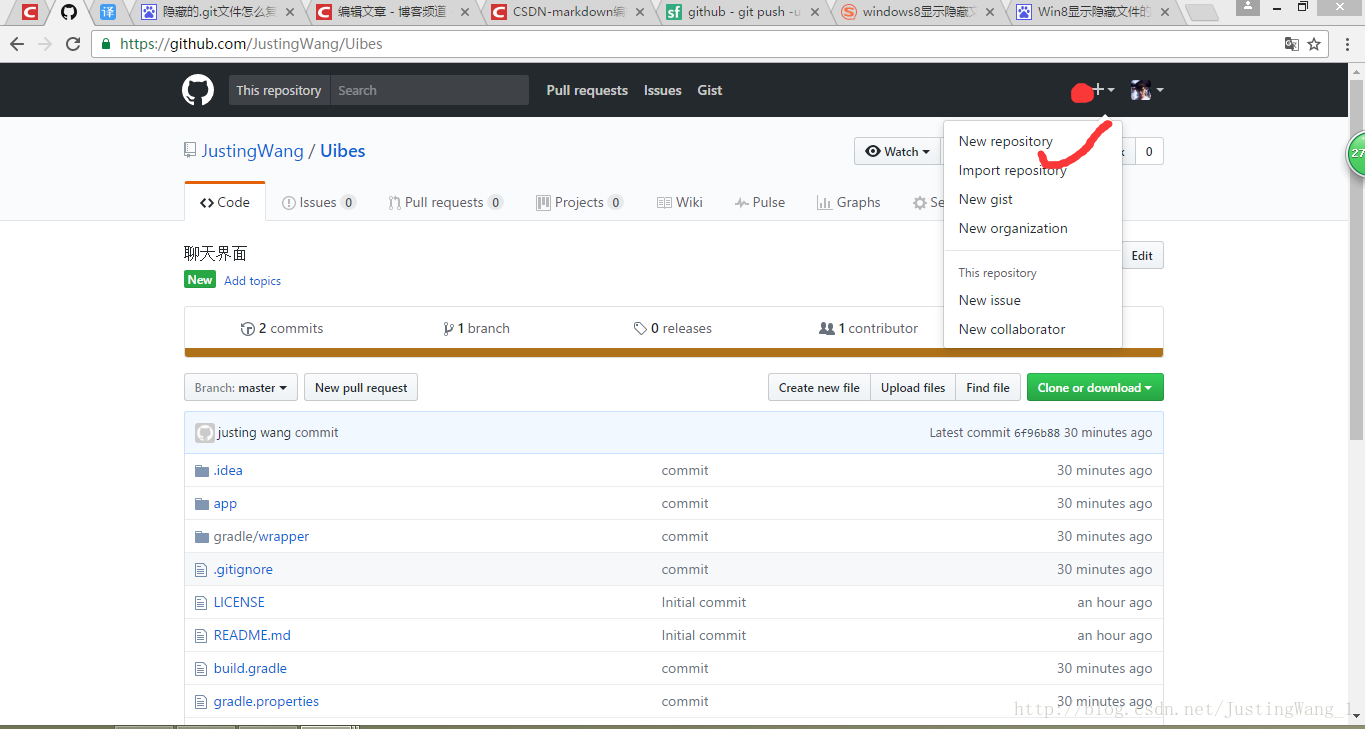Click the browser back arrow
This screenshot has width=1365, height=729.
pyautogui.click(x=17, y=44)
